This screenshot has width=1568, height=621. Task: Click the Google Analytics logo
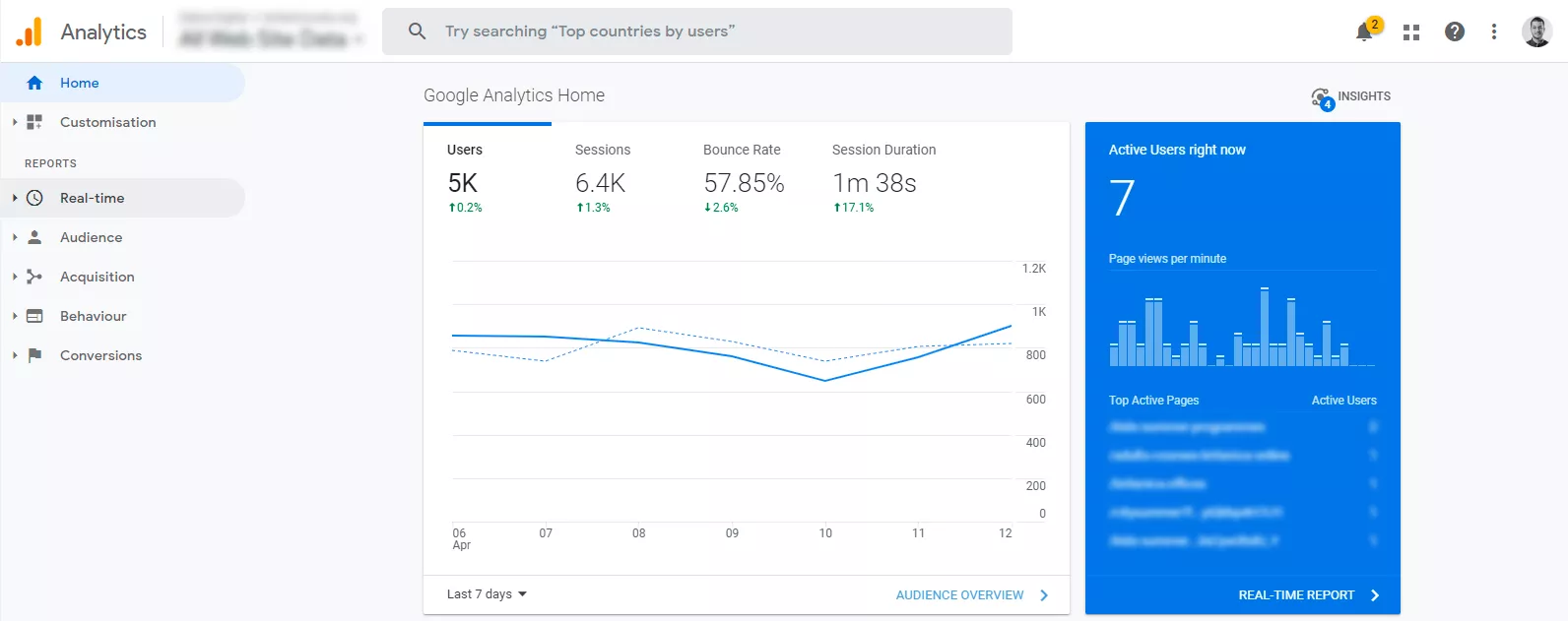pos(30,31)
